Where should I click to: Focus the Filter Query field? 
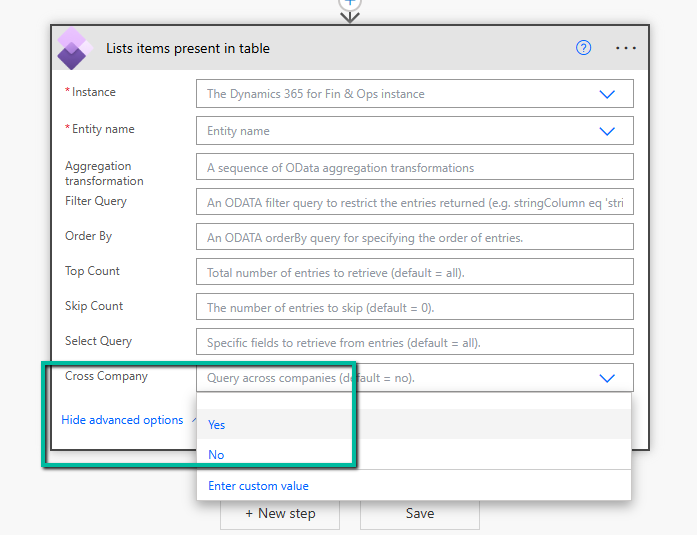pos(415,202)
